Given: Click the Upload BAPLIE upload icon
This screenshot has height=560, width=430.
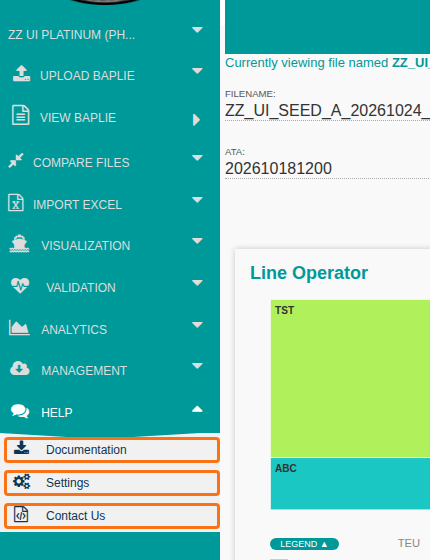Looking at the screenshot, I should (21, 73).
